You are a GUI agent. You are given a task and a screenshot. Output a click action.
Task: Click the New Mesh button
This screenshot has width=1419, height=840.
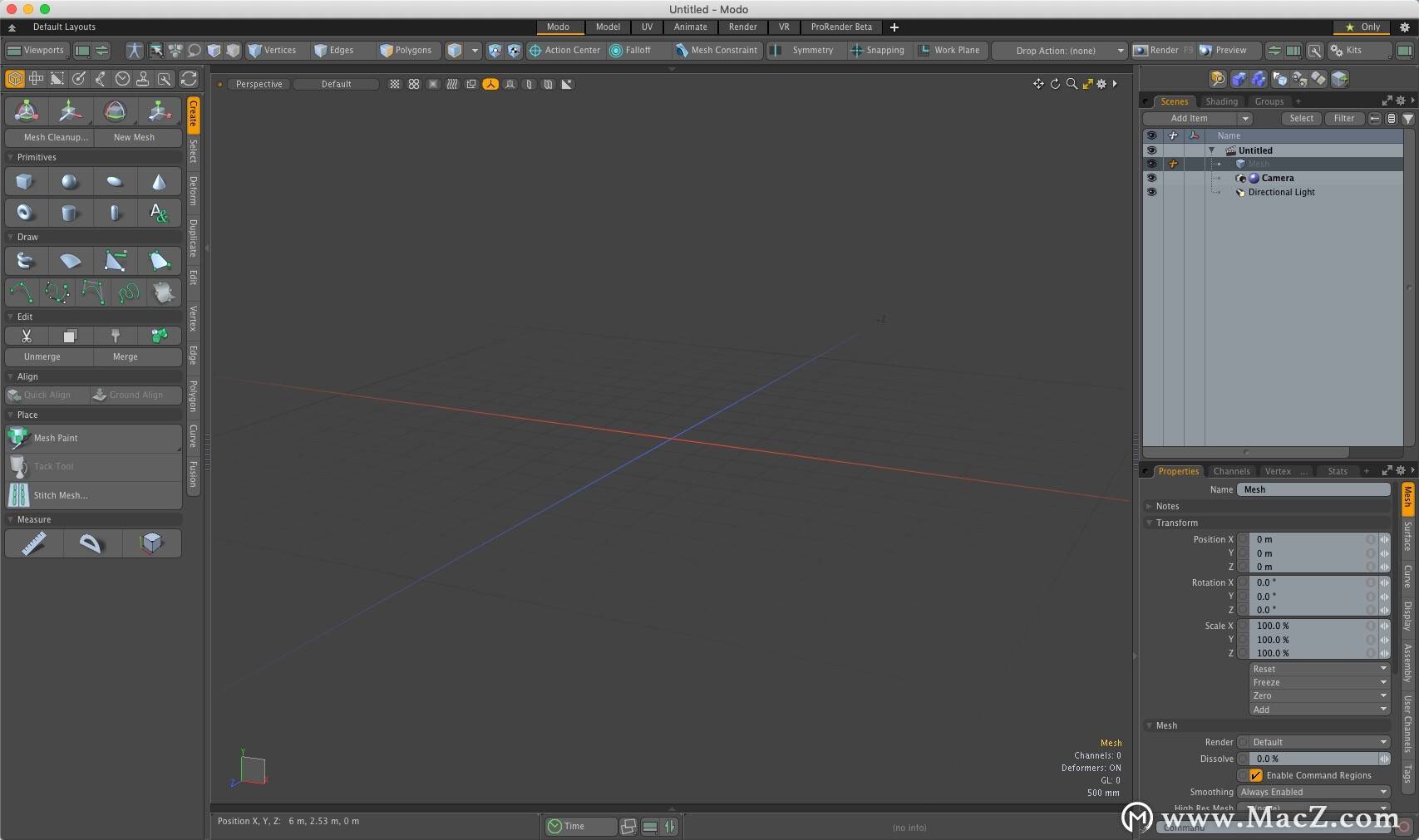tap(138, 137)
